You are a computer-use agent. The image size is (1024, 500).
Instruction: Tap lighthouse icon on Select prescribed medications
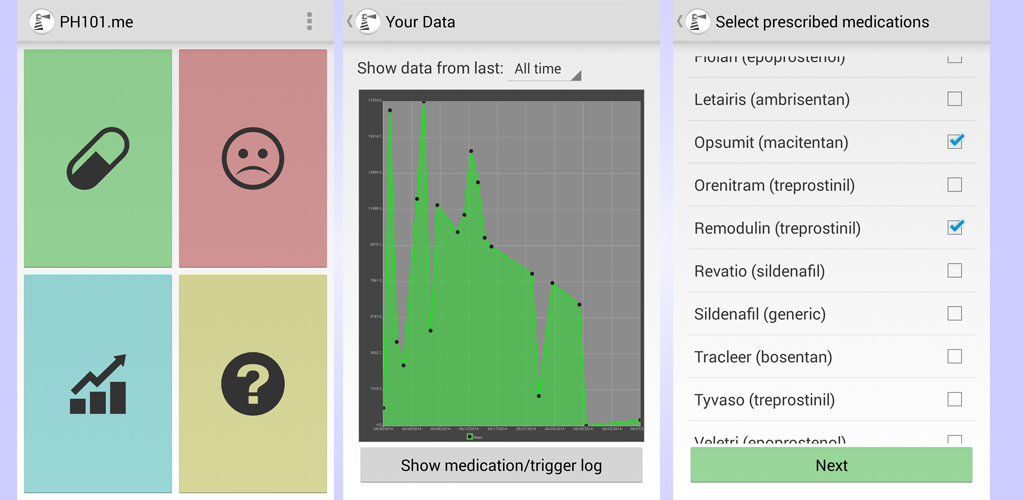tap(698, 22)
